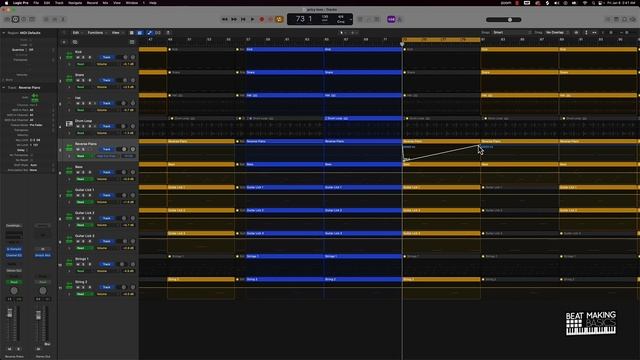The height and width of the screenshot is (360, 640).
Task: Adjust the master volume slider in control bar
Action: click(x=503, y=19)
